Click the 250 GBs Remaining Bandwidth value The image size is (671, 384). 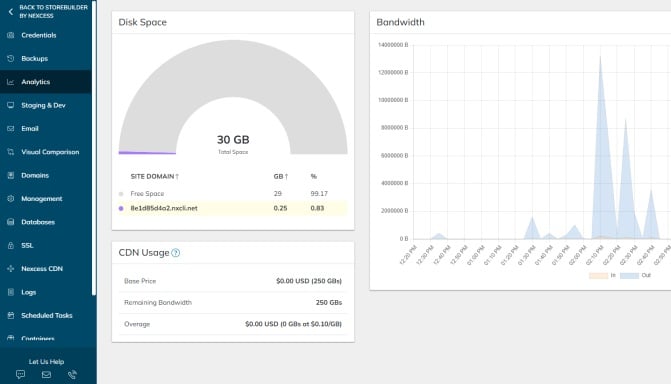tap(329, 302)
